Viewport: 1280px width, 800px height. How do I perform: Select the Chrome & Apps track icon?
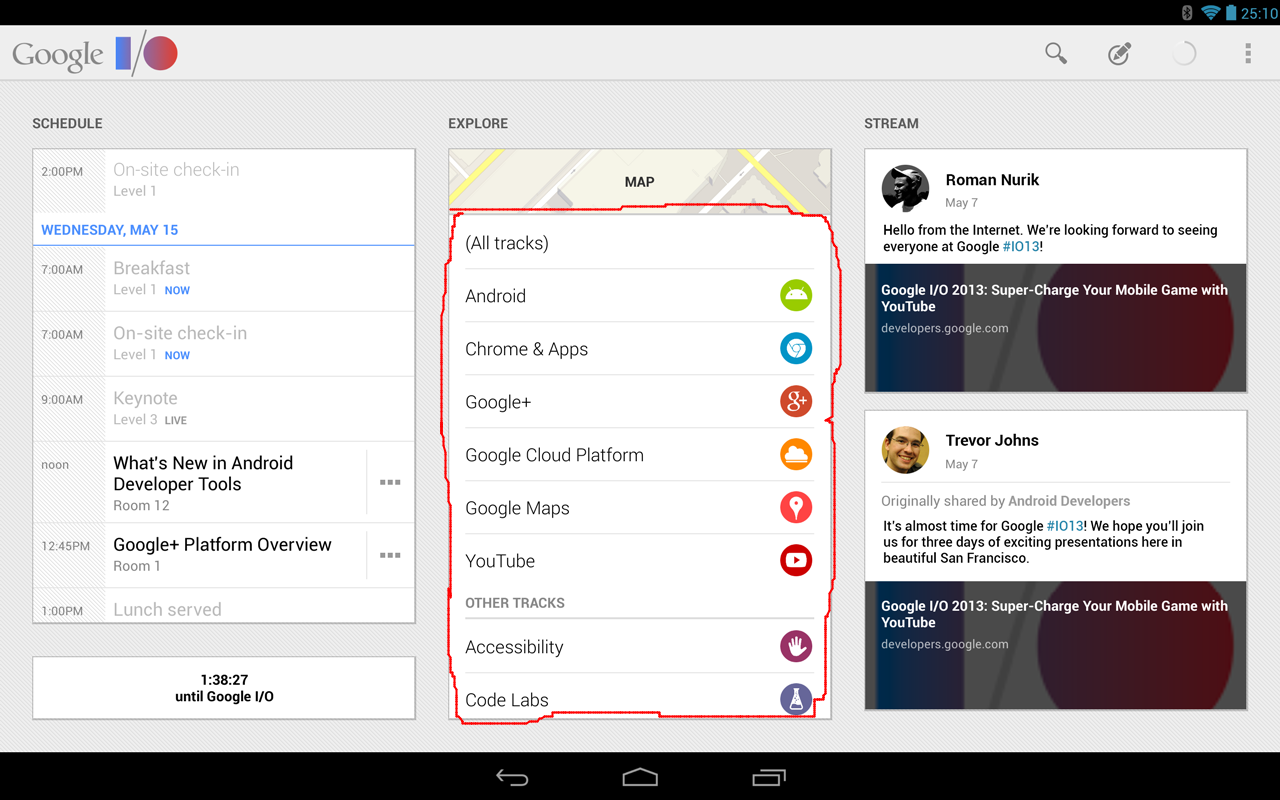click(796, 348)
